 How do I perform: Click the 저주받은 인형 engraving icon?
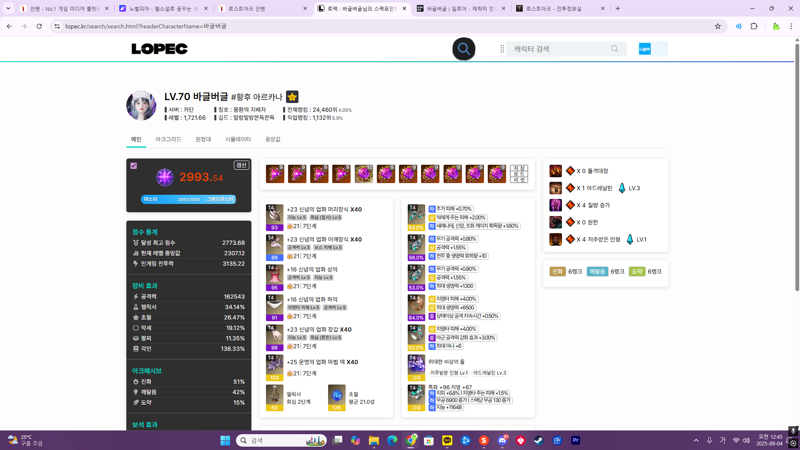(555, 239)
